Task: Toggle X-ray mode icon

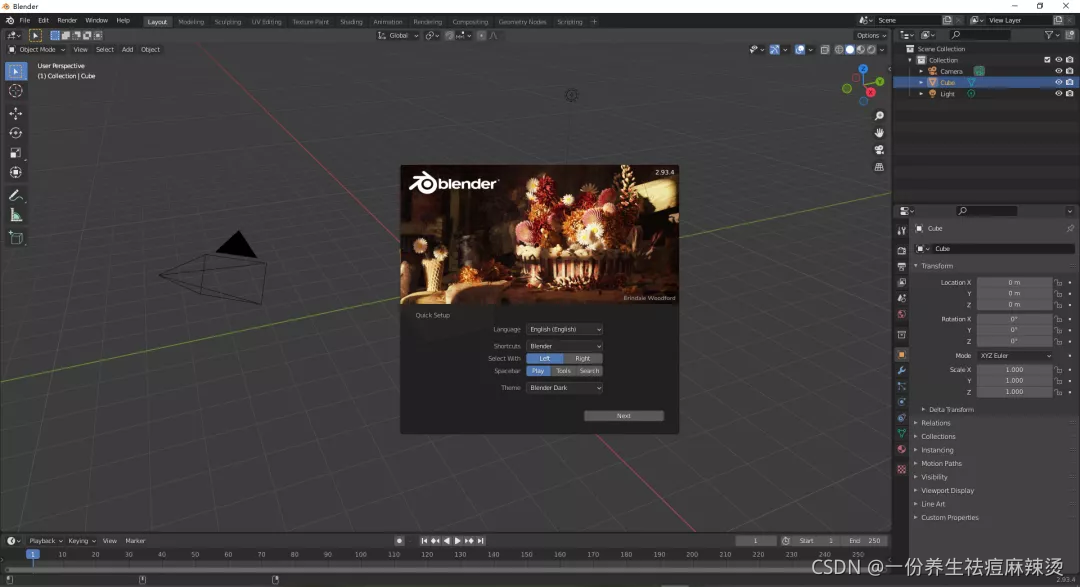Action: [x=824, y=50]
